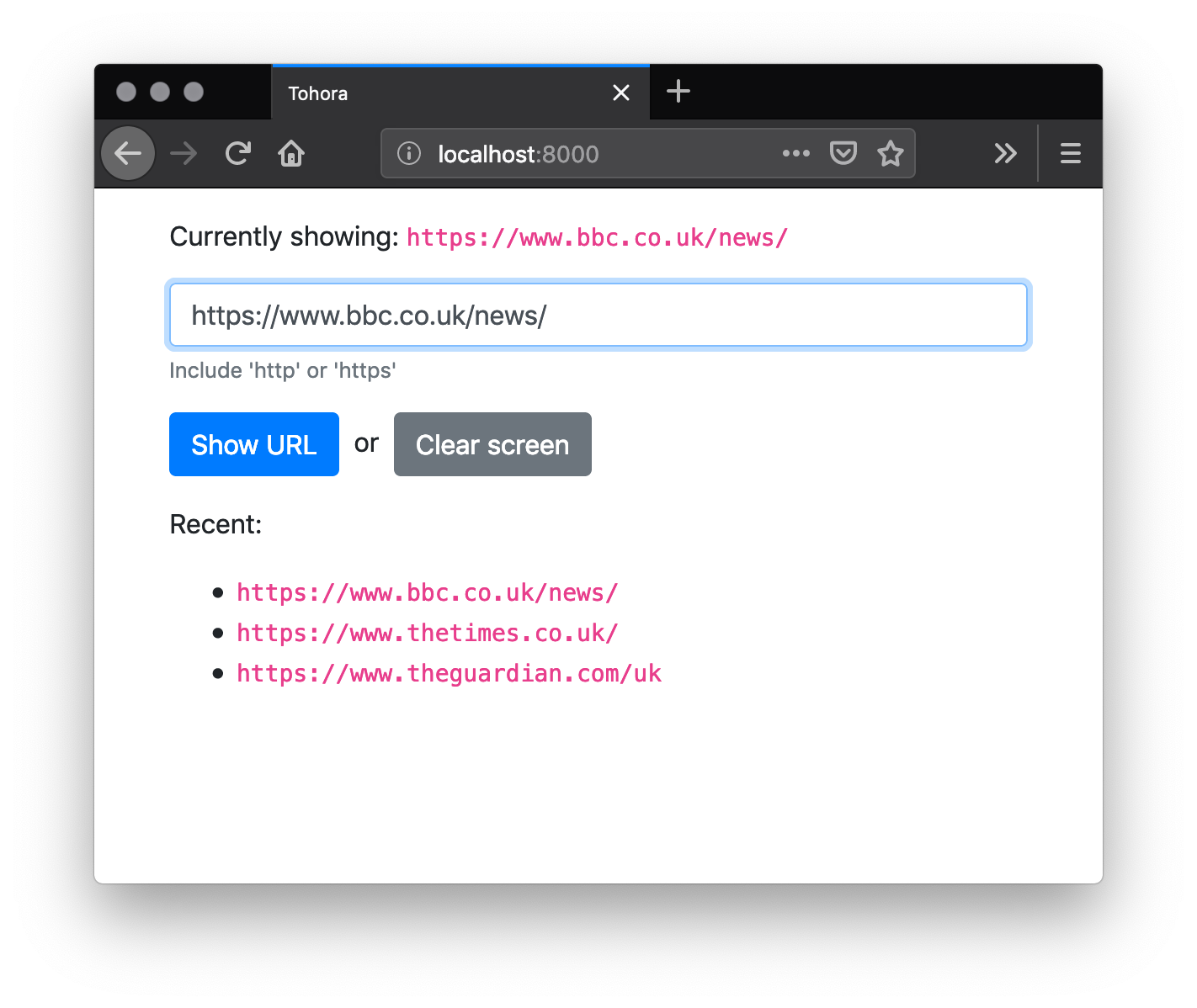Reload the localhost page
1197x1008 pixels.
click(238, 153)
